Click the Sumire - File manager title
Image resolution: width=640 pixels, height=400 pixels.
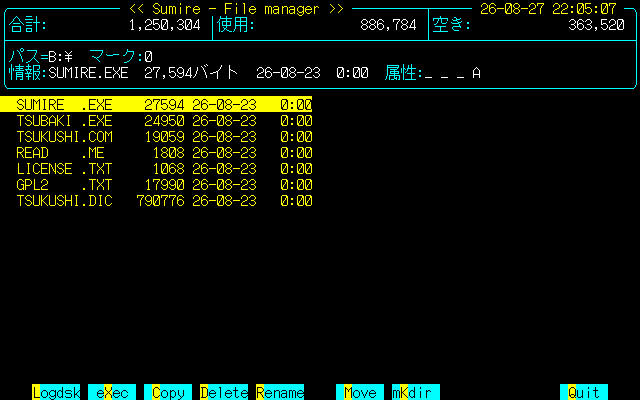click(x=236, y=9)
